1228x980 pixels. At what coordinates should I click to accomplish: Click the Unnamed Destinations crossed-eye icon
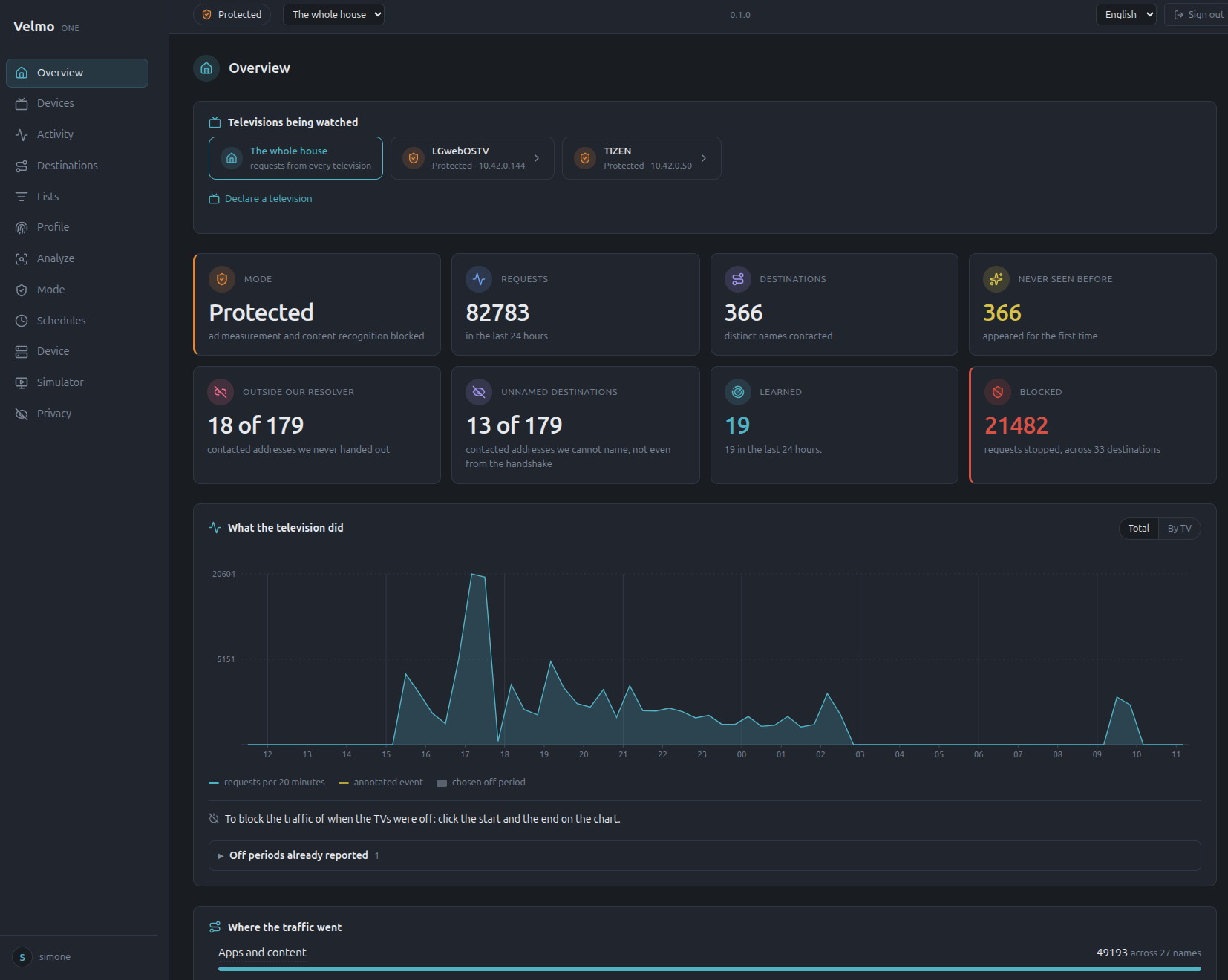(x=479, y=392)
